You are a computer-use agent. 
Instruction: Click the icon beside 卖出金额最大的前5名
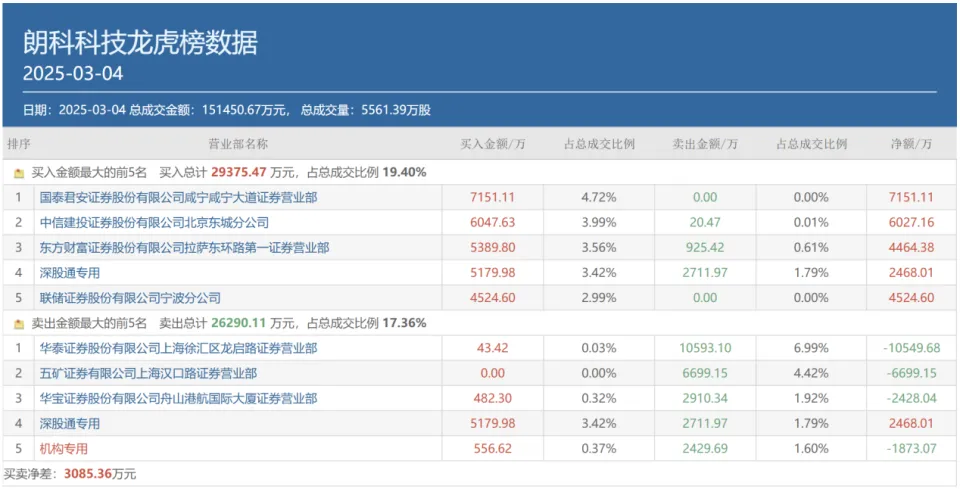[18, 323]
